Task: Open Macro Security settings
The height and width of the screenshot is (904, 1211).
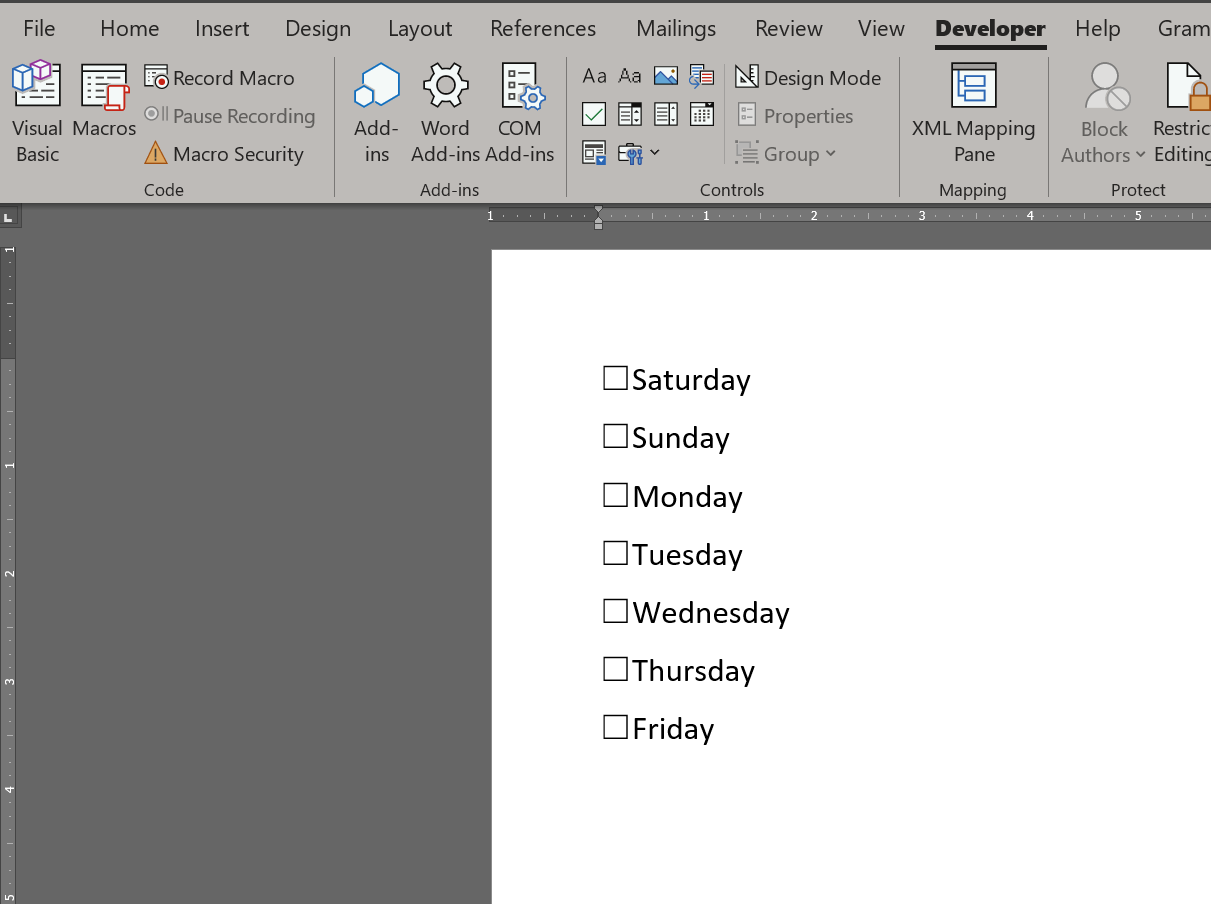Action: [224, 154]
